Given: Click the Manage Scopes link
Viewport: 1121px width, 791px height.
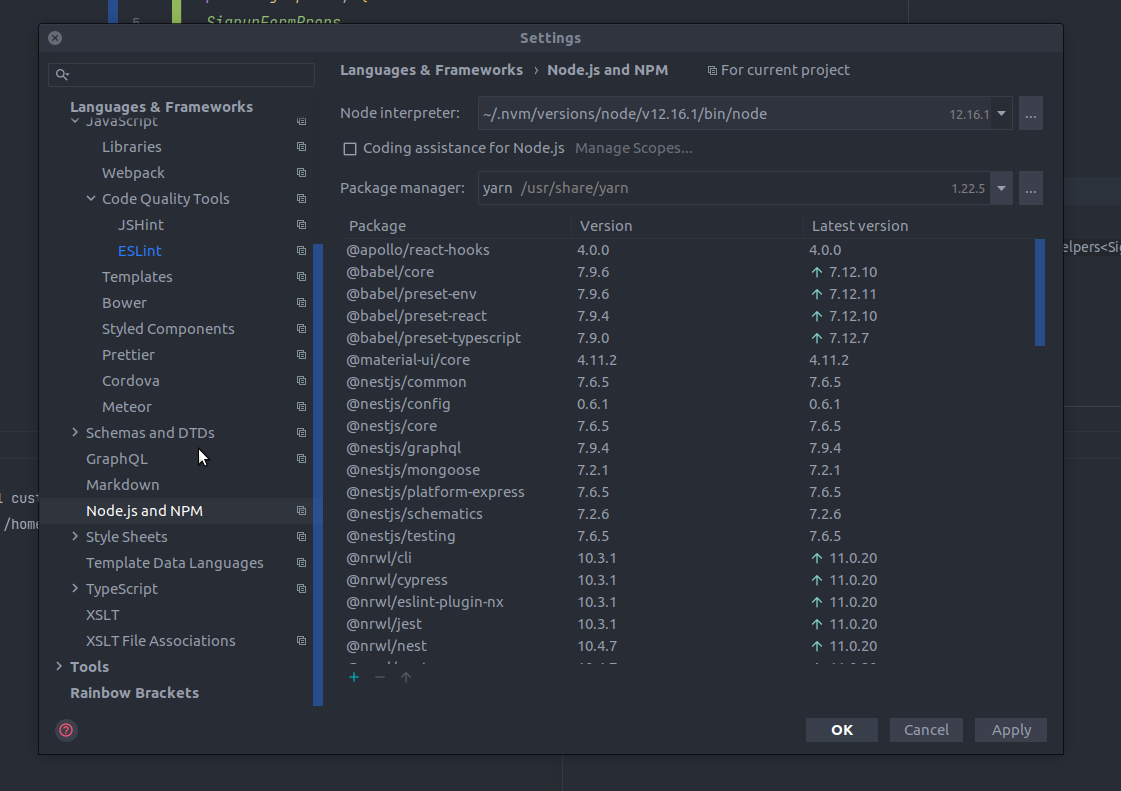Looking at the screenshot, I should tap(633, 148).
